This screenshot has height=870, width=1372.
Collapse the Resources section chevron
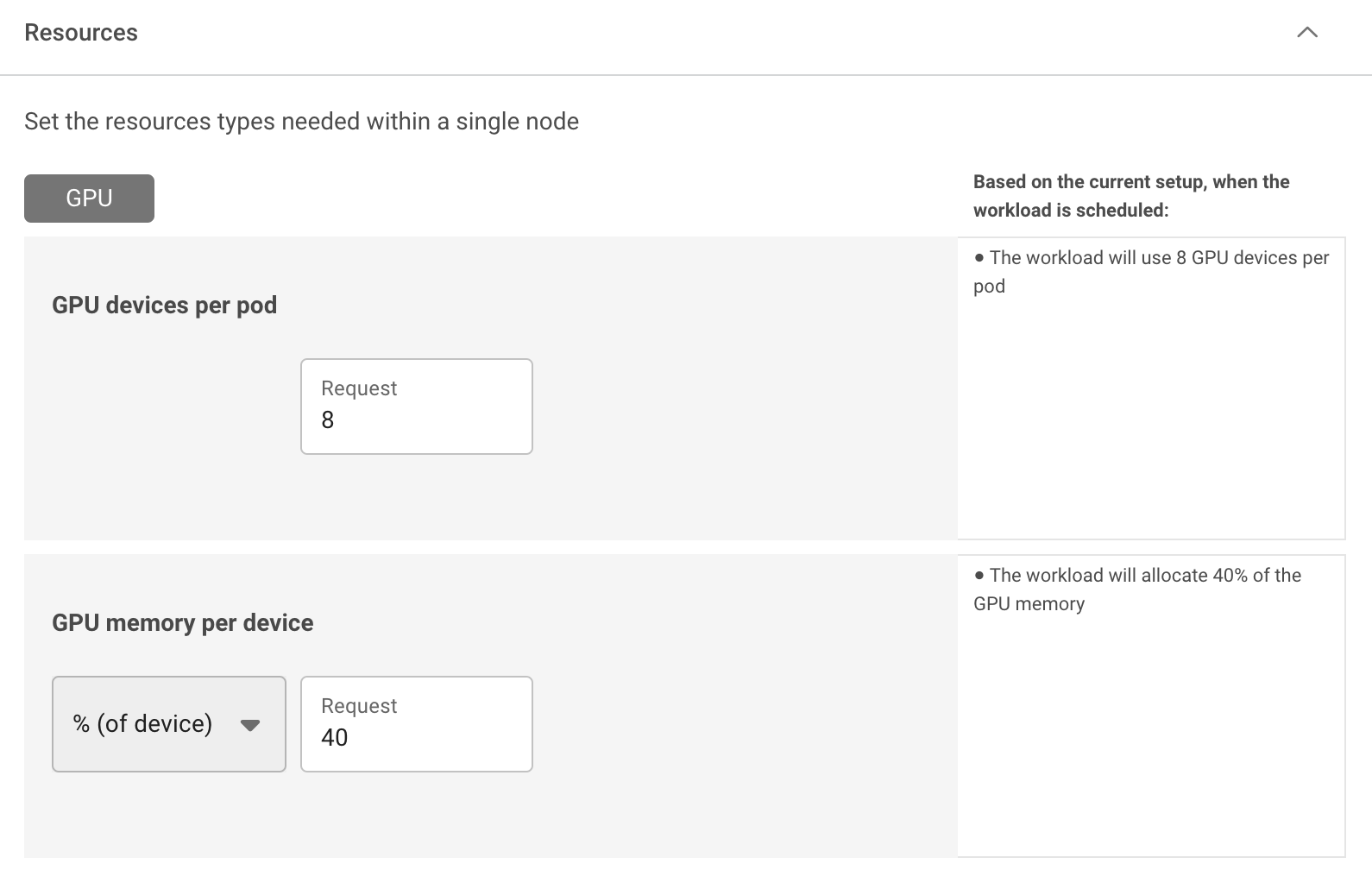click(x=1307, y=33)
